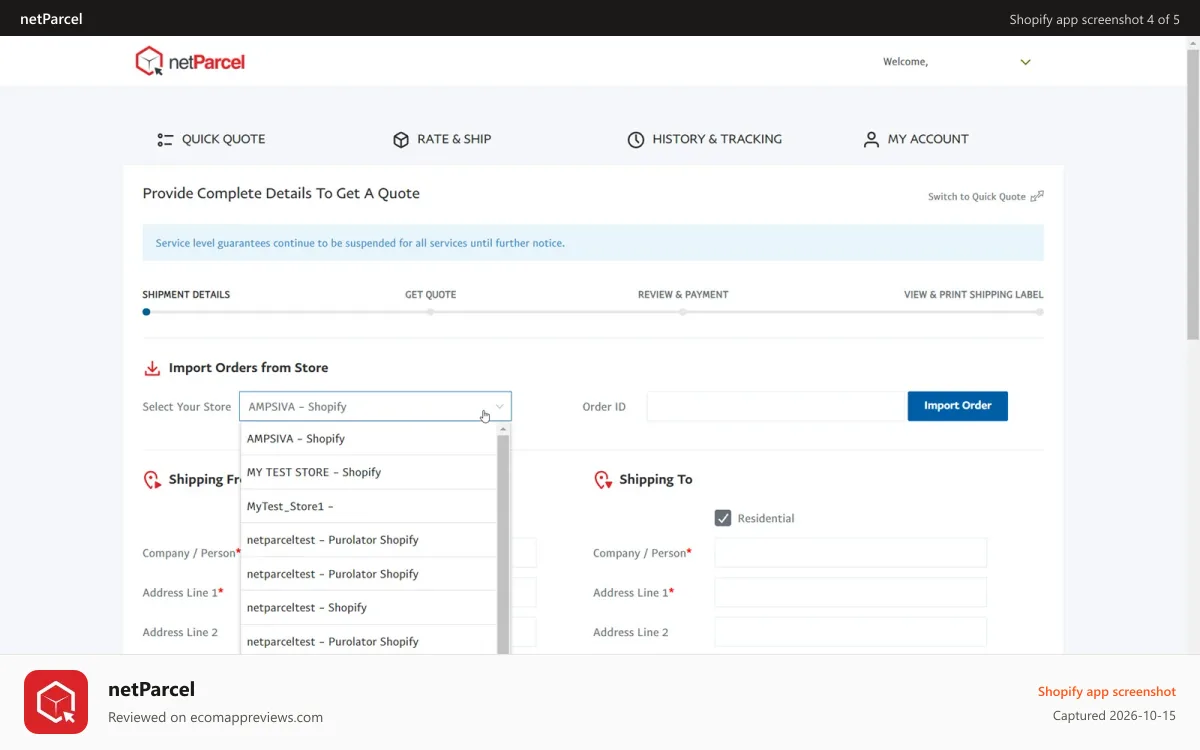Screen dimensions: 1200x750
Task: Click the Shipment Details progress dot
Action: (x=146, y=312)
